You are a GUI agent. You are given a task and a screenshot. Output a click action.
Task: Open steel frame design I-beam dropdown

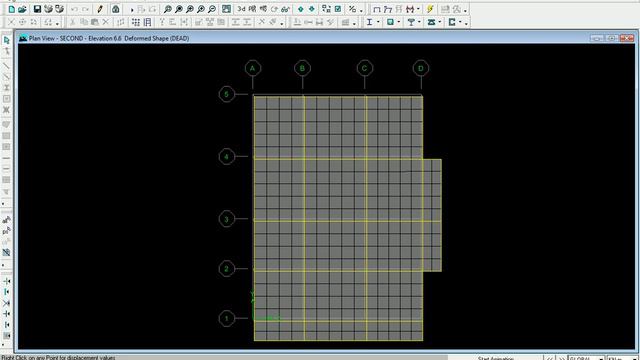pos(378,22)
